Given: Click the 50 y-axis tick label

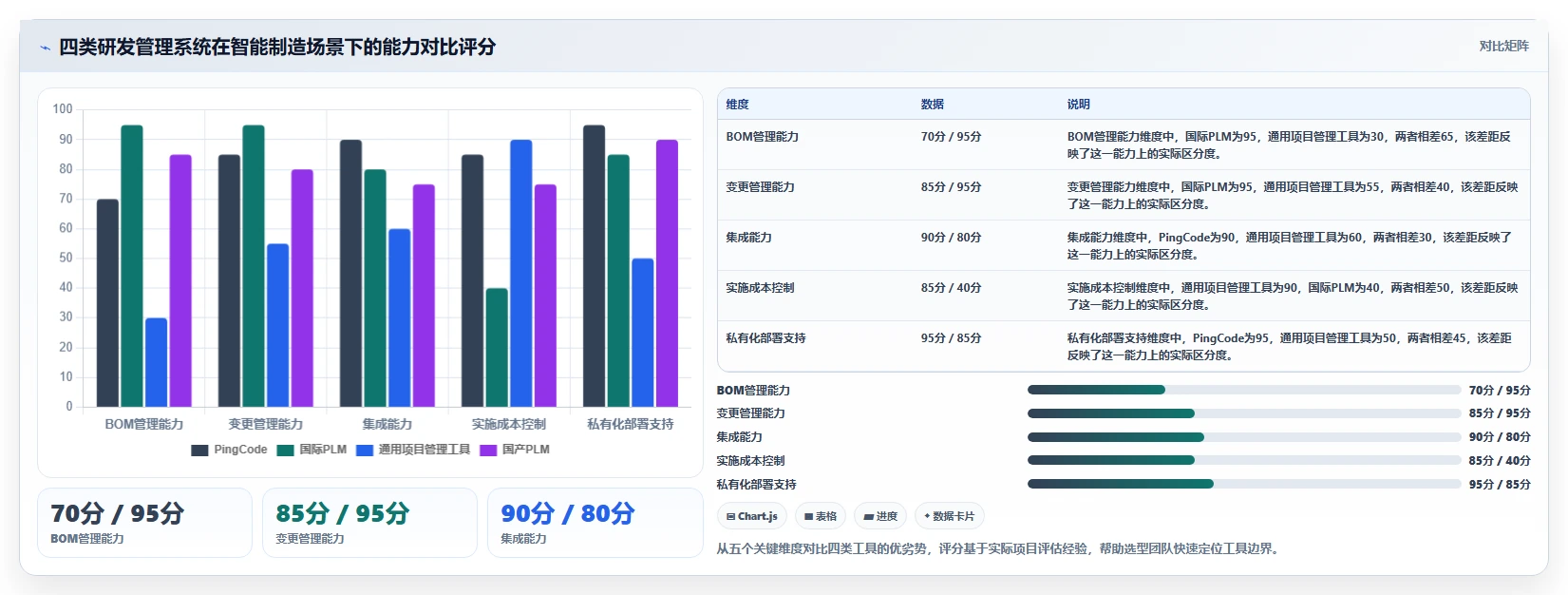Looking at the screenshot, I should click(66, 258).
